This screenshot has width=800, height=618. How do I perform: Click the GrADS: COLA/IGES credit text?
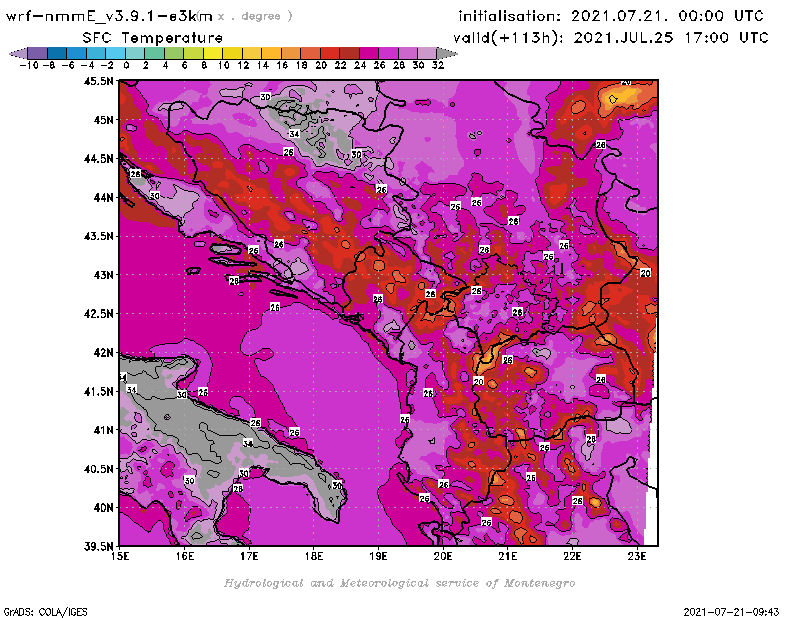click(x=46, y=612)
